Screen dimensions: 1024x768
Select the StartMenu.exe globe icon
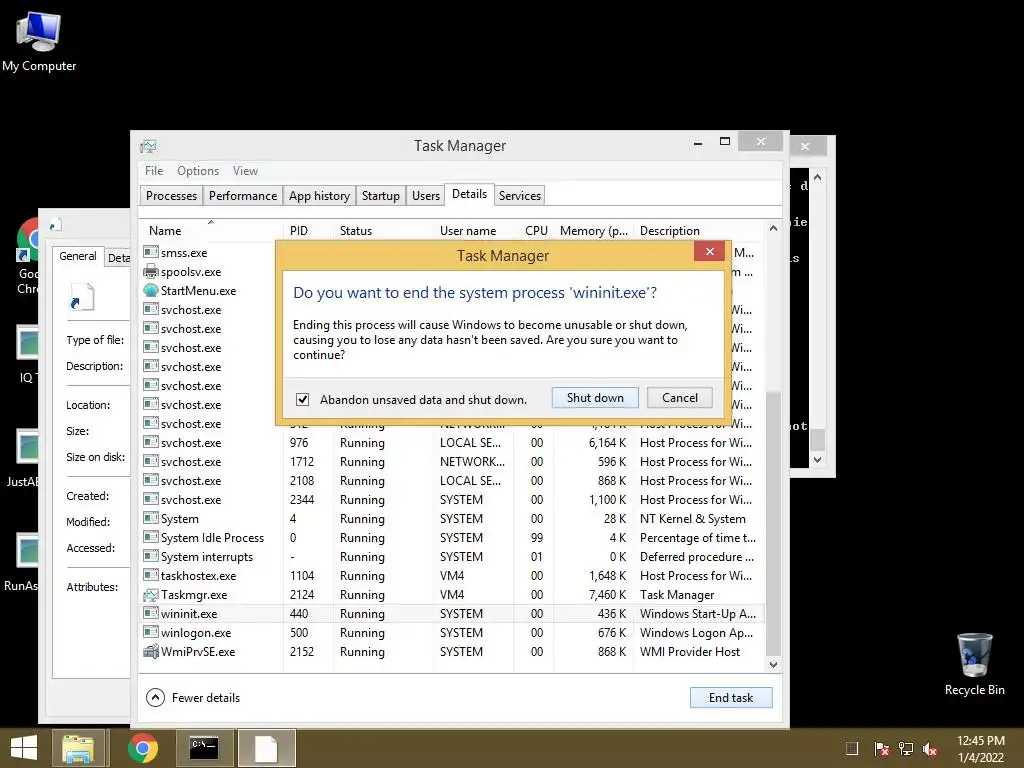[x=151, y=290]
